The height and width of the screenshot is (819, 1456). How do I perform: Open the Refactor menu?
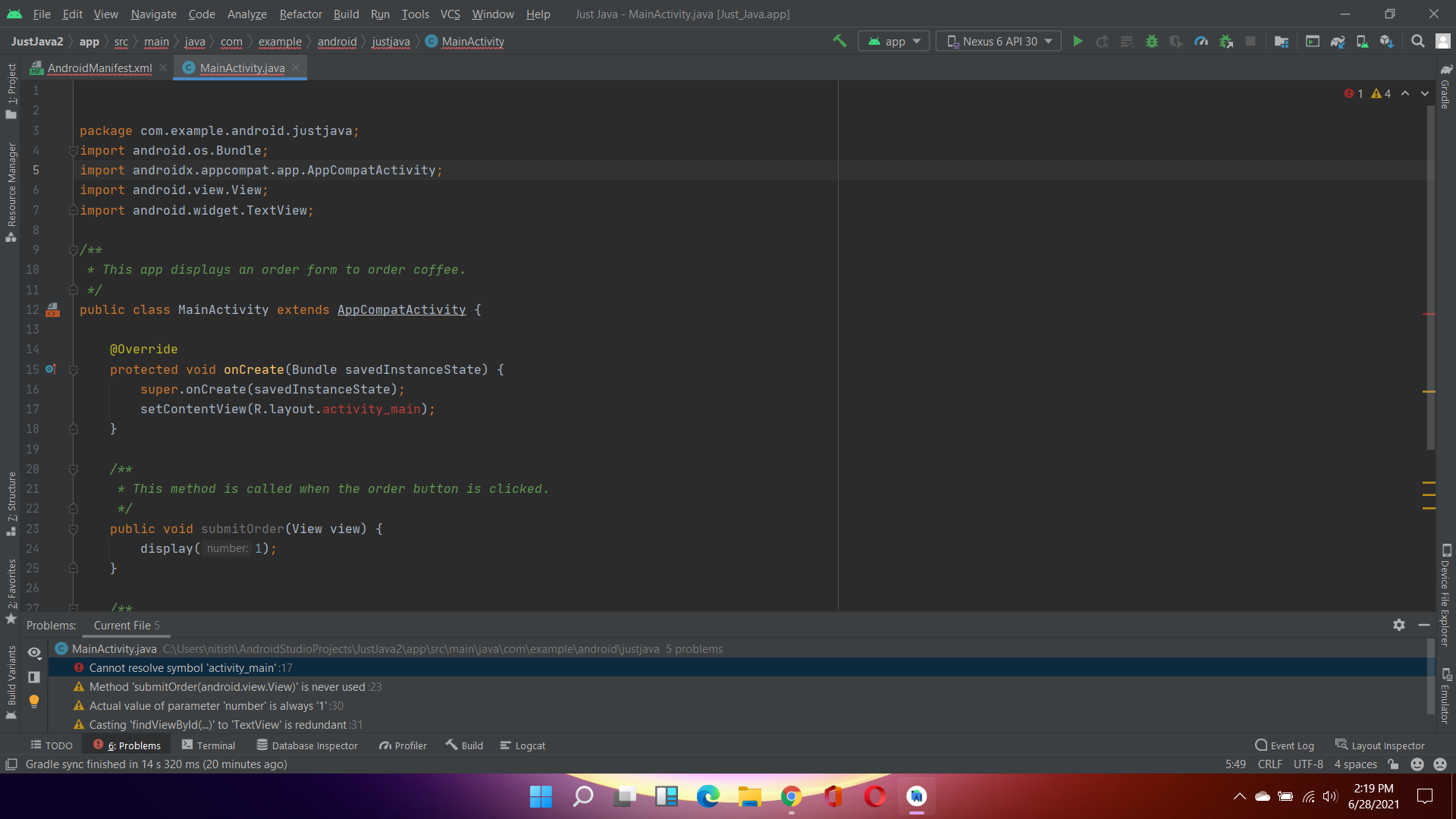coord(300,14)
